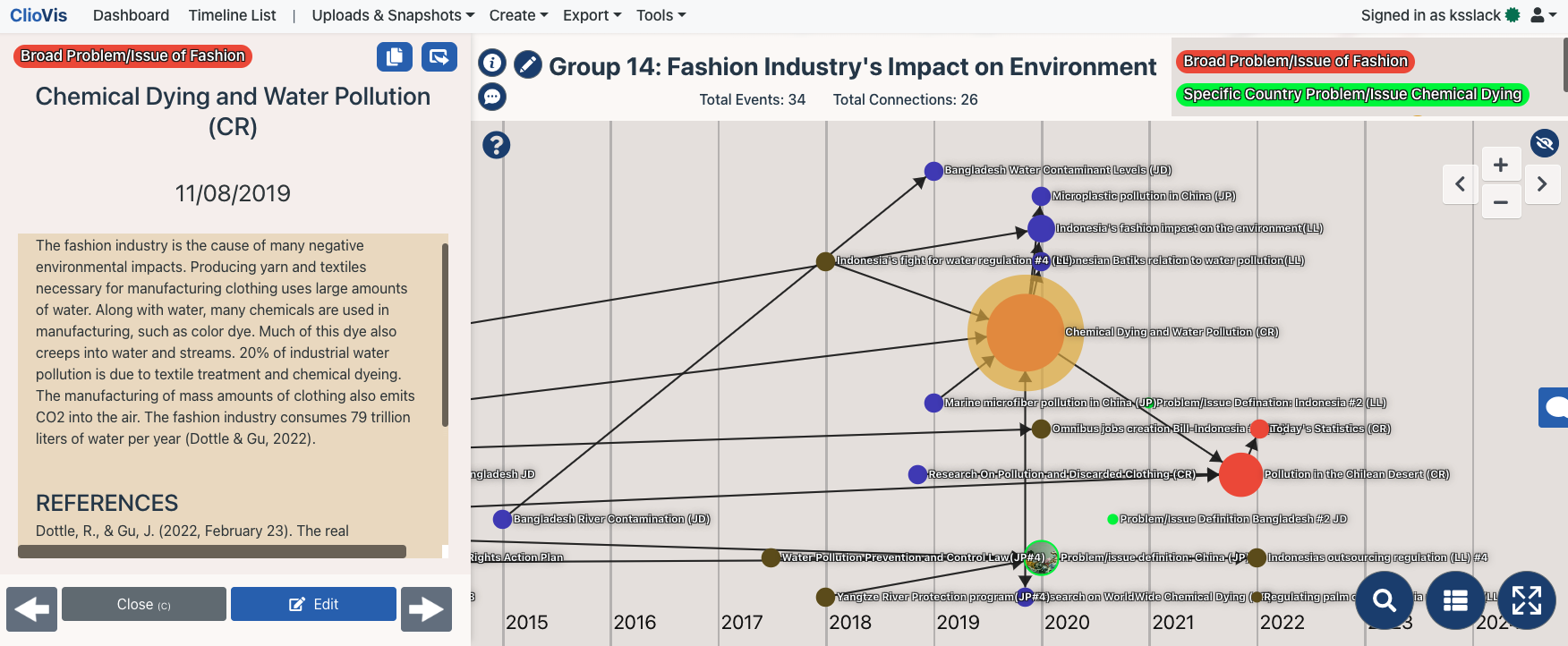The width and height of the screenshot is (1568, 646).
Task: Select the Pollution in the Chilean Desert node
Action: click(1240, 475)
